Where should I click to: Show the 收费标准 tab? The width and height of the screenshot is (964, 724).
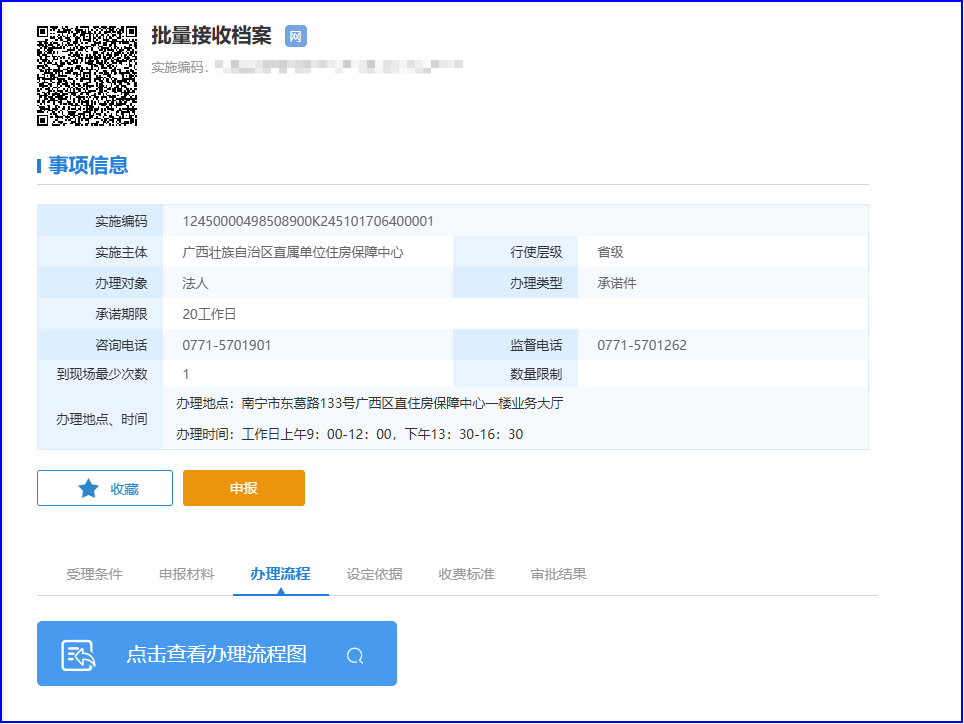click(466, 574)
